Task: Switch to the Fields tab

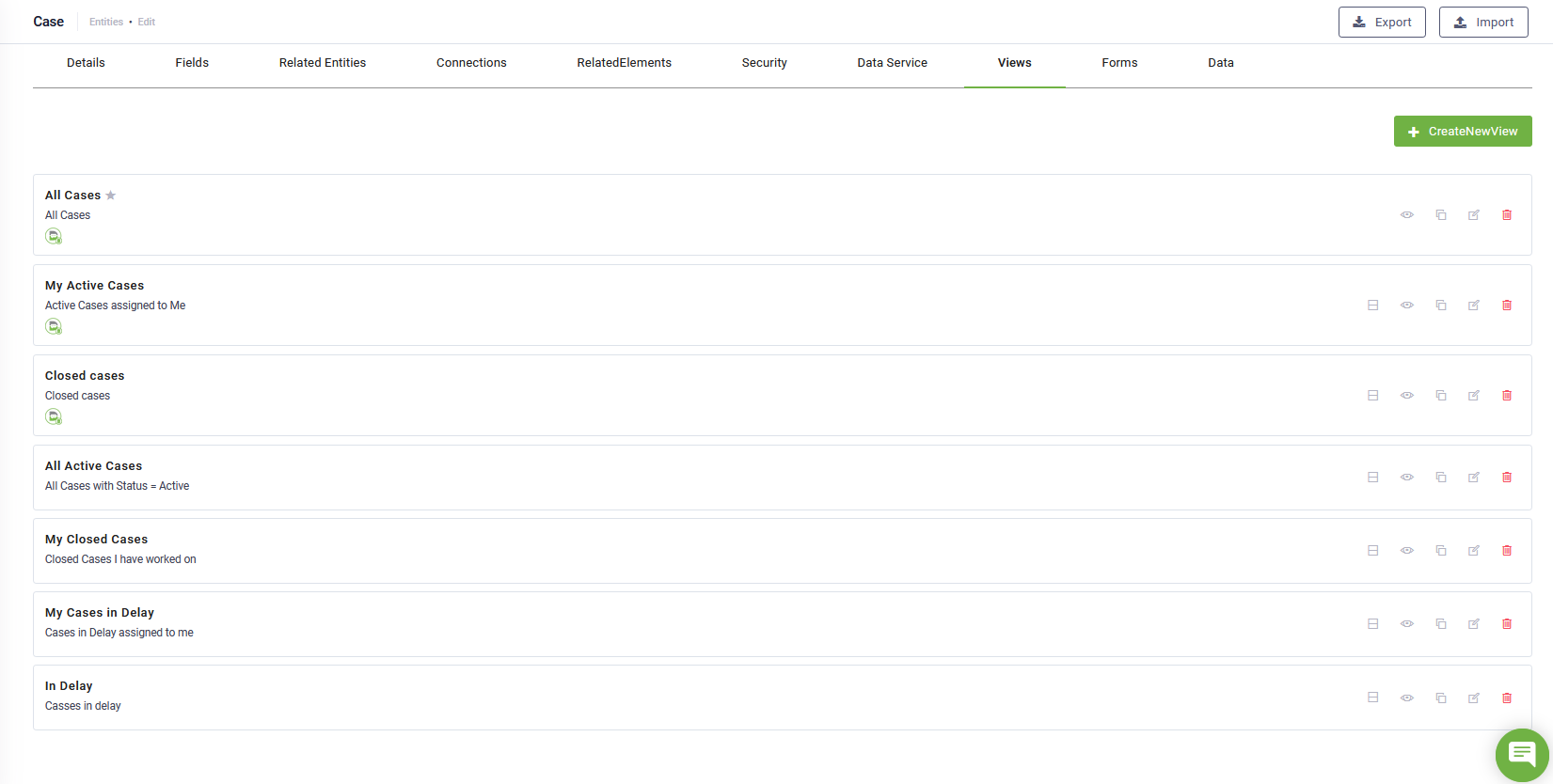Action: coord(192,63)
